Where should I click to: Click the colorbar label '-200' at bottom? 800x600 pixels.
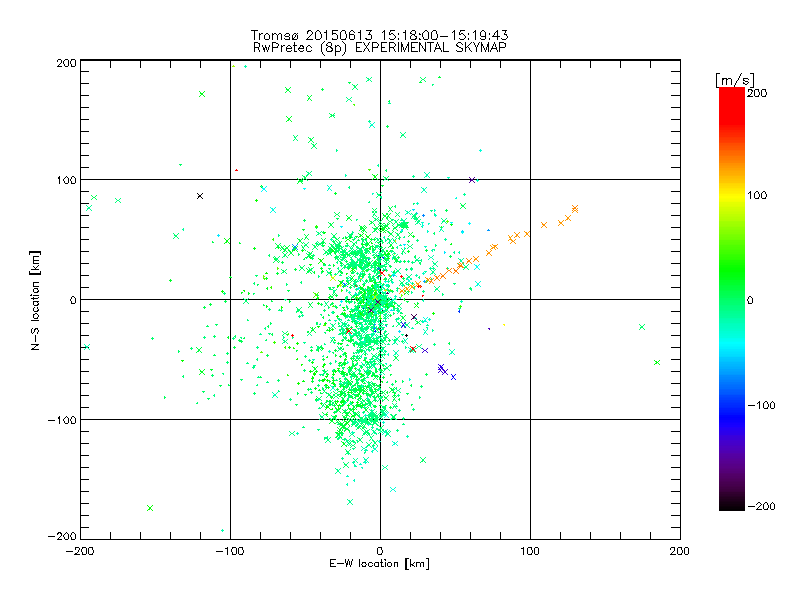(x=761, y=506)
